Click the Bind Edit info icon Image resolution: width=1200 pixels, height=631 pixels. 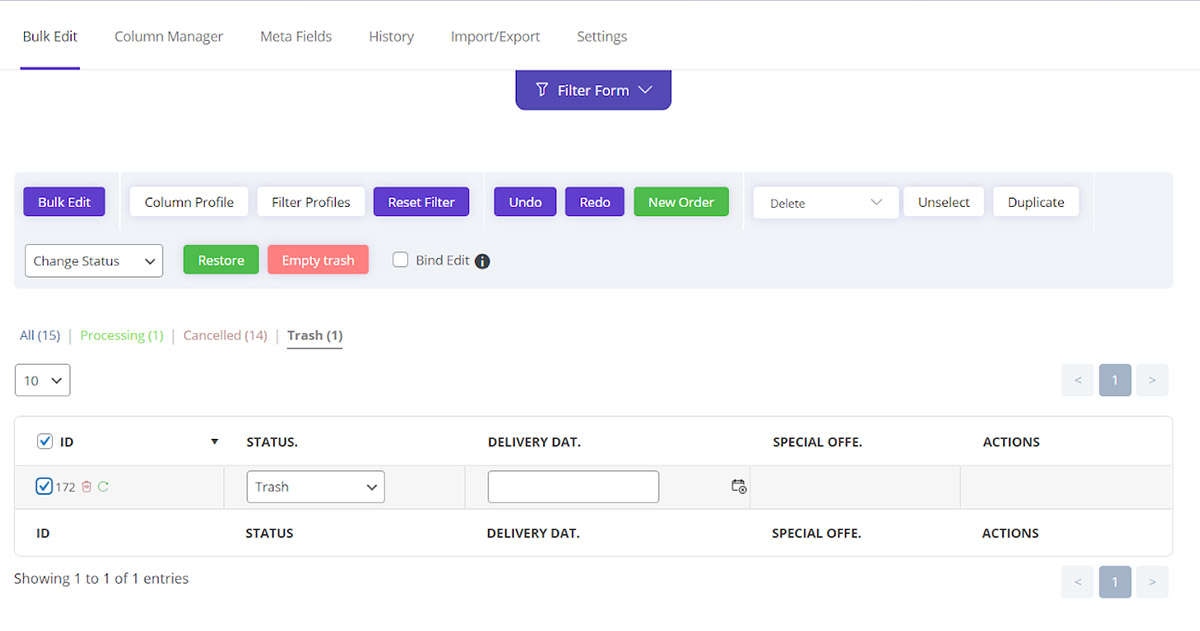click(x=482, y=261)
